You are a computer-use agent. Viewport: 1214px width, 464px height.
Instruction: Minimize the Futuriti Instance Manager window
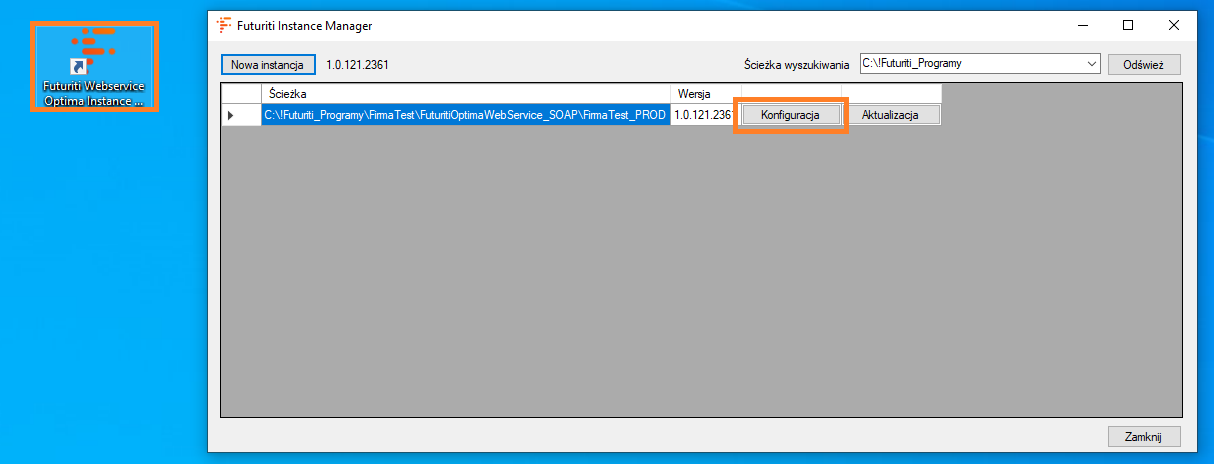[1083, 25]
